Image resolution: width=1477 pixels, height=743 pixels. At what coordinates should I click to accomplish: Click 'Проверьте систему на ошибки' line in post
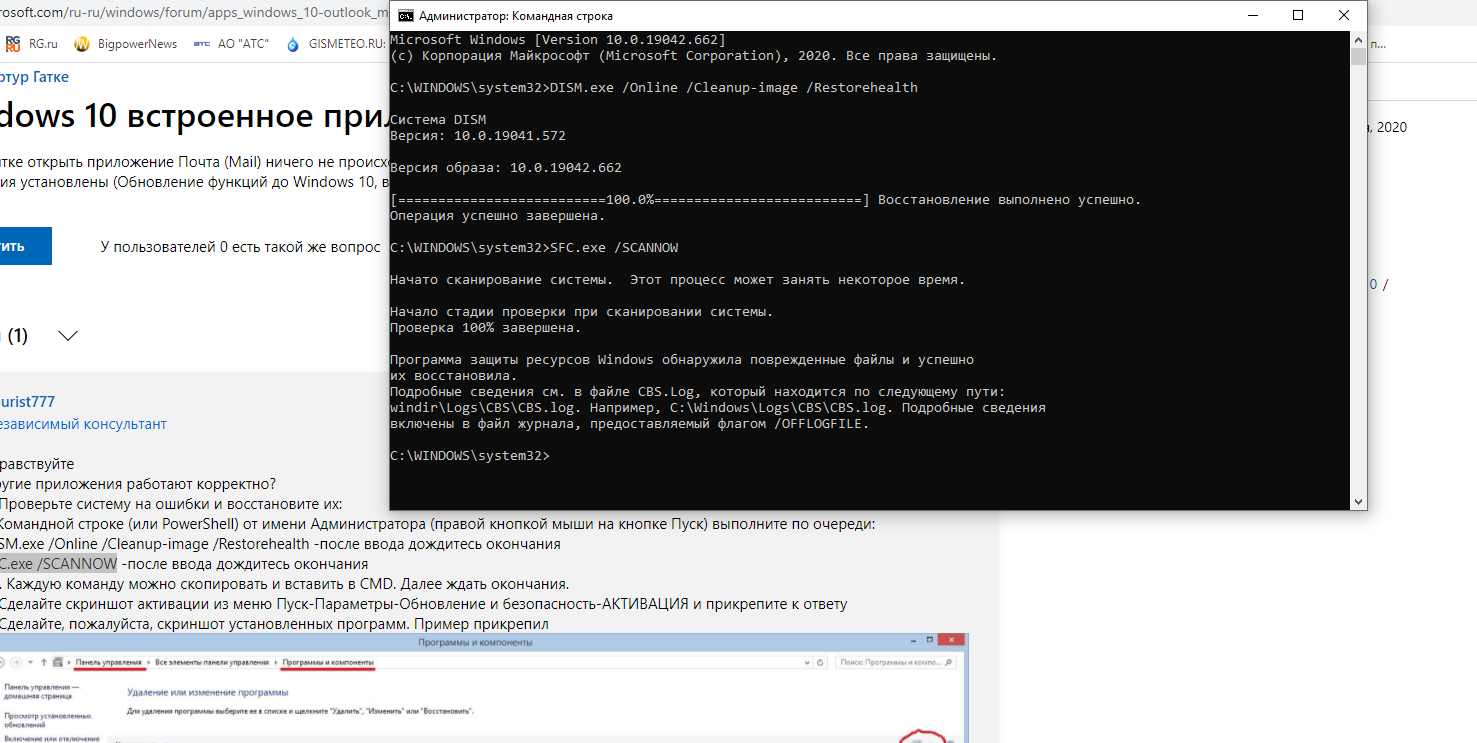[x=171, y=504]
